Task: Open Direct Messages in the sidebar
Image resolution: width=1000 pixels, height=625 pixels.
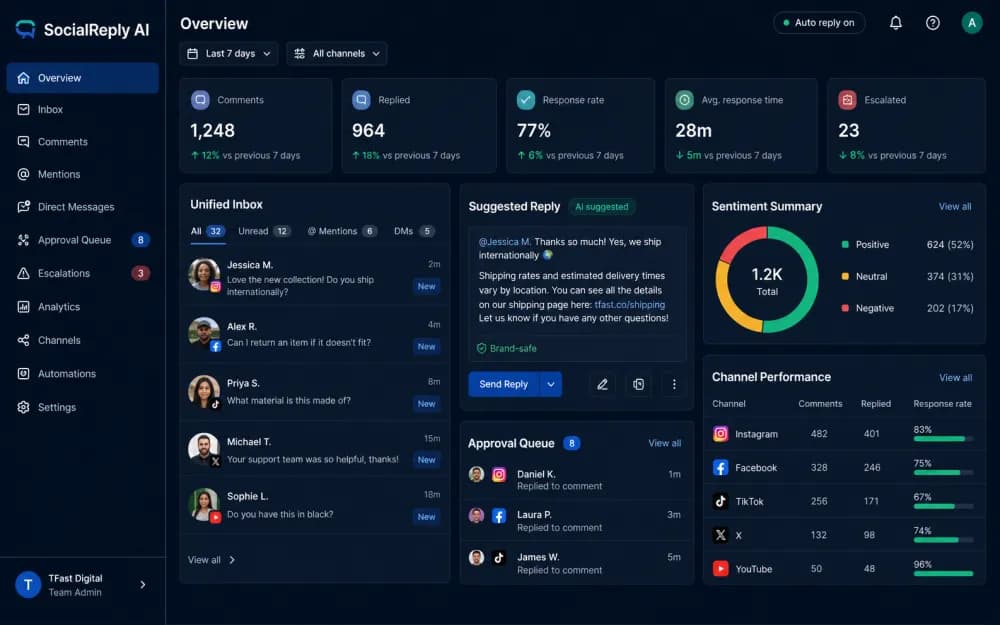Action: click(x=82, y=207)
